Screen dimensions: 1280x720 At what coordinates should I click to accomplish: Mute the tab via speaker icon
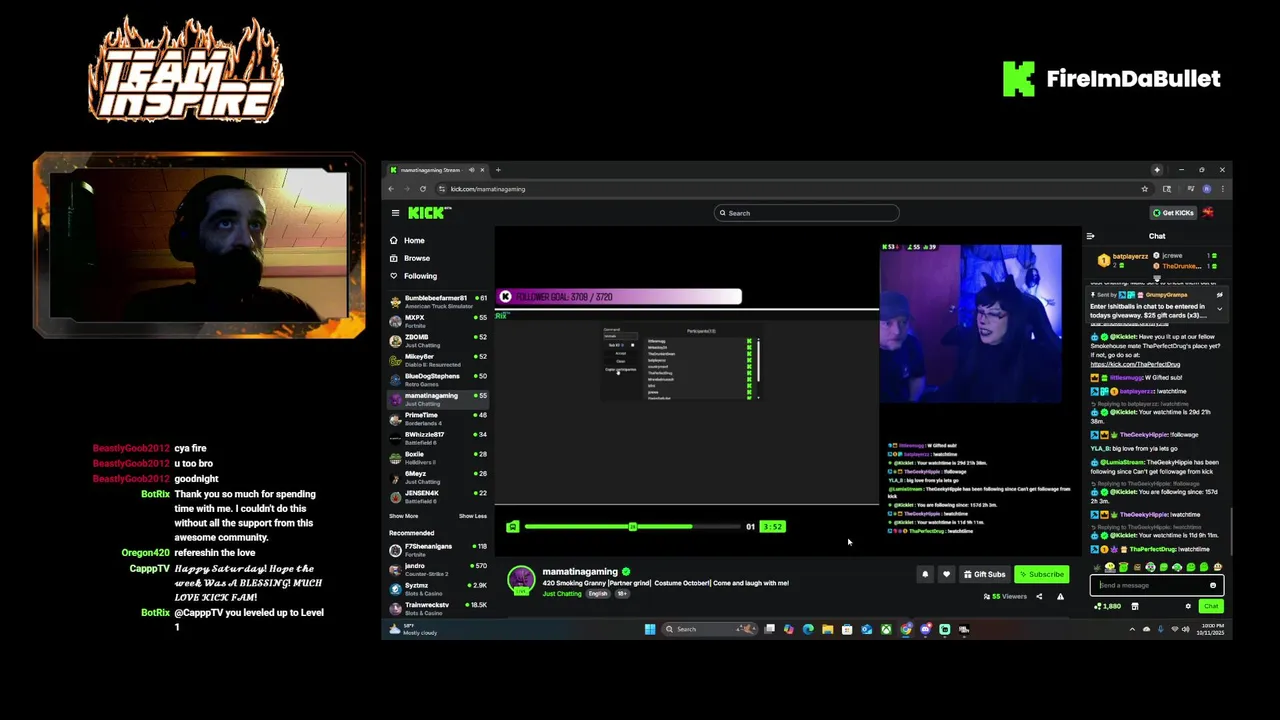tap(471, 170)
